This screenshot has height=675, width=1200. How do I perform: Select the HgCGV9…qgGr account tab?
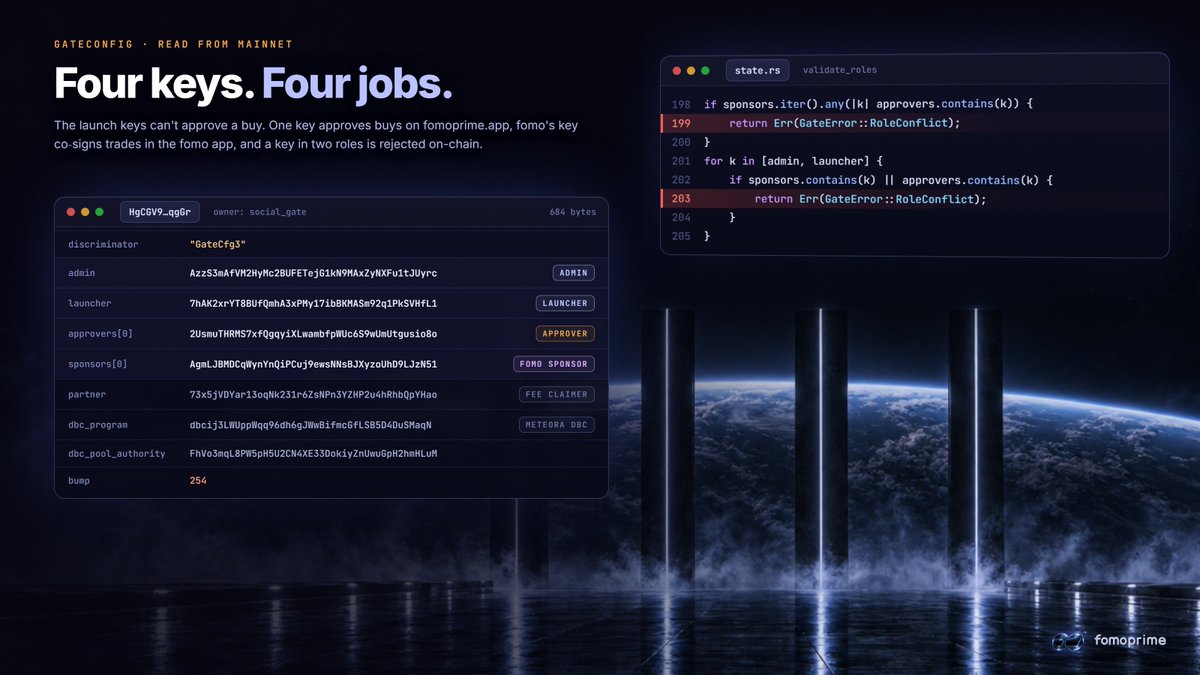160,212
